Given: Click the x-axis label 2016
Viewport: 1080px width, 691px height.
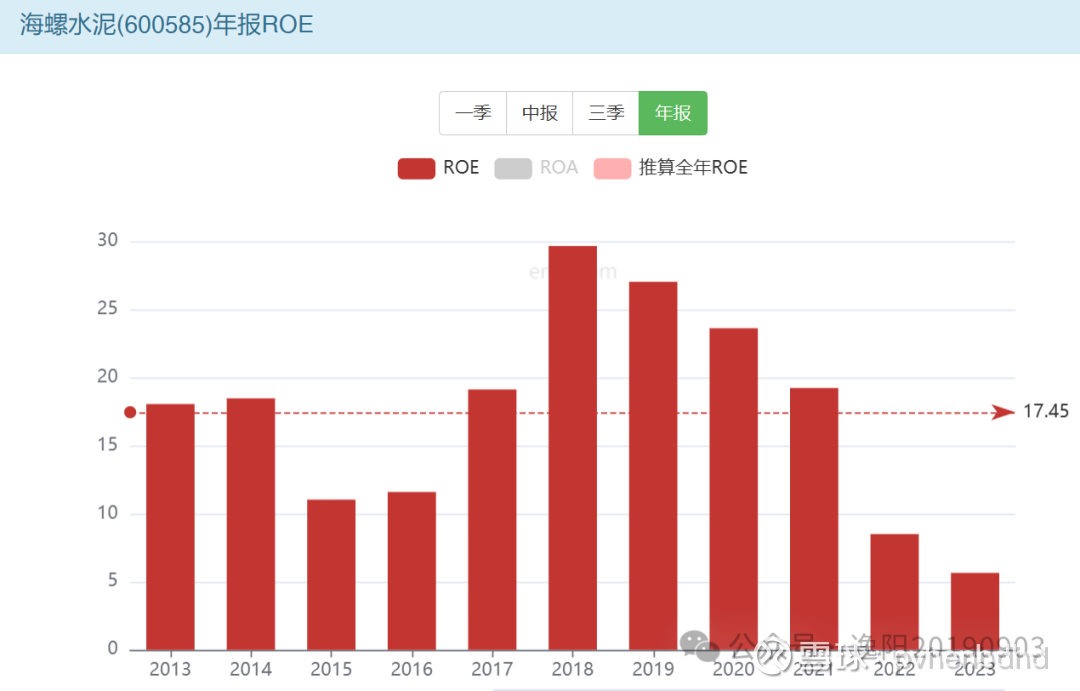Looking at the screenshot, I should (412, 669).
